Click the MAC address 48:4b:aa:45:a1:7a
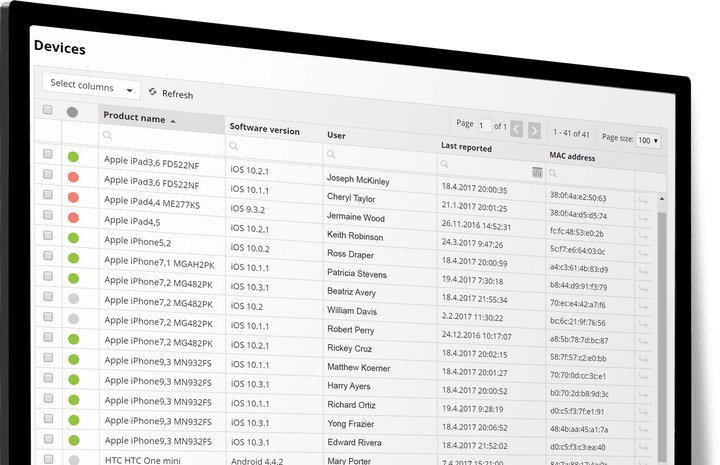This screenshot has height=465, width=720. 579,429
